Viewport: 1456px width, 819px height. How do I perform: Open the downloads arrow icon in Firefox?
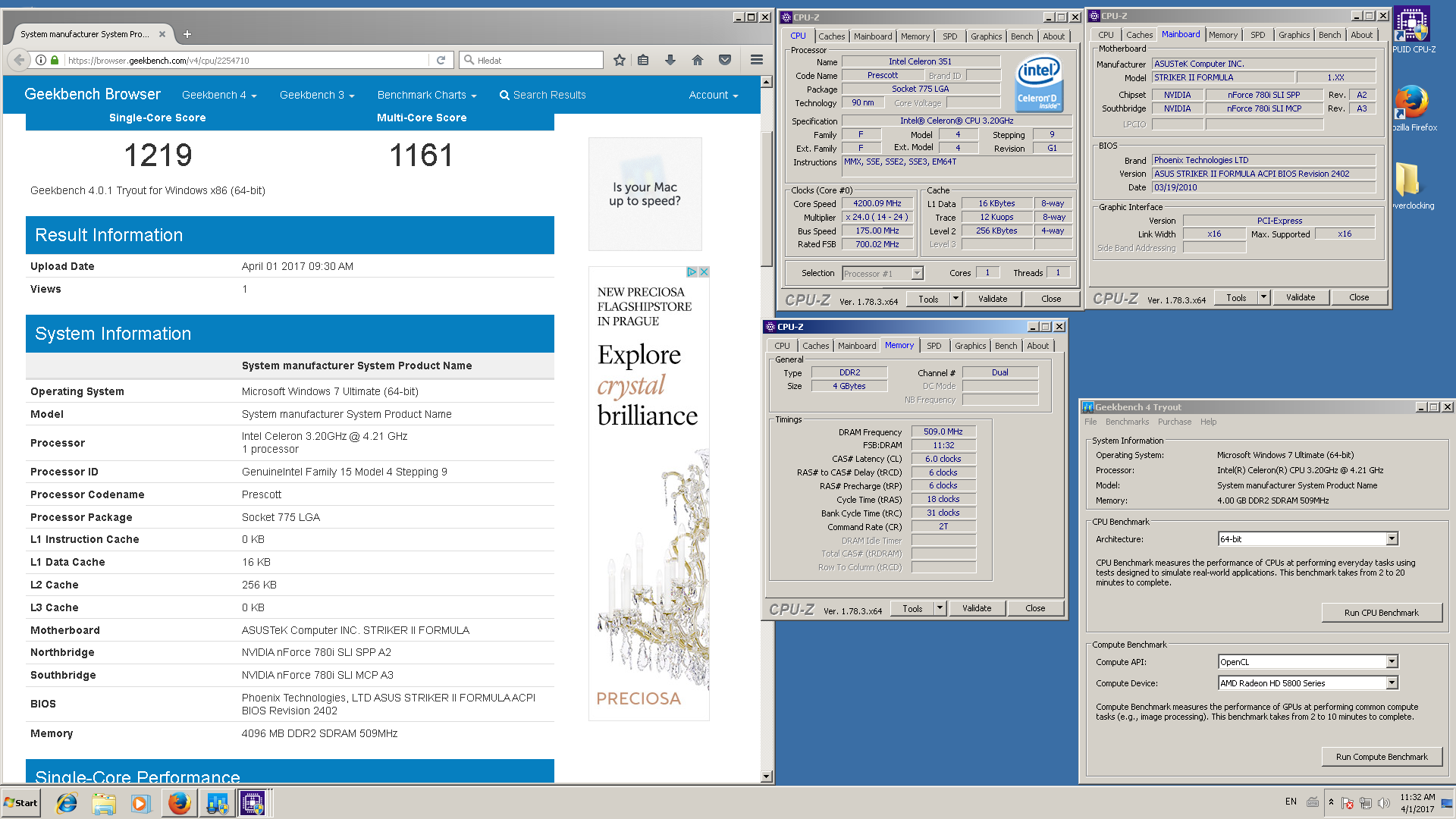coord(670,60)
